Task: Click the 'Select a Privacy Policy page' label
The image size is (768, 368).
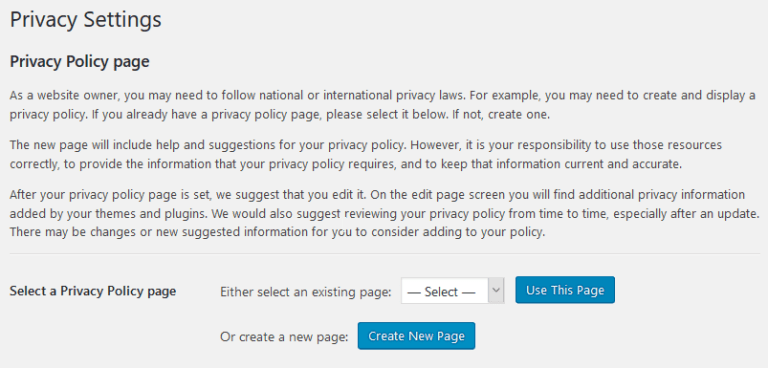Action: point(93,291)
